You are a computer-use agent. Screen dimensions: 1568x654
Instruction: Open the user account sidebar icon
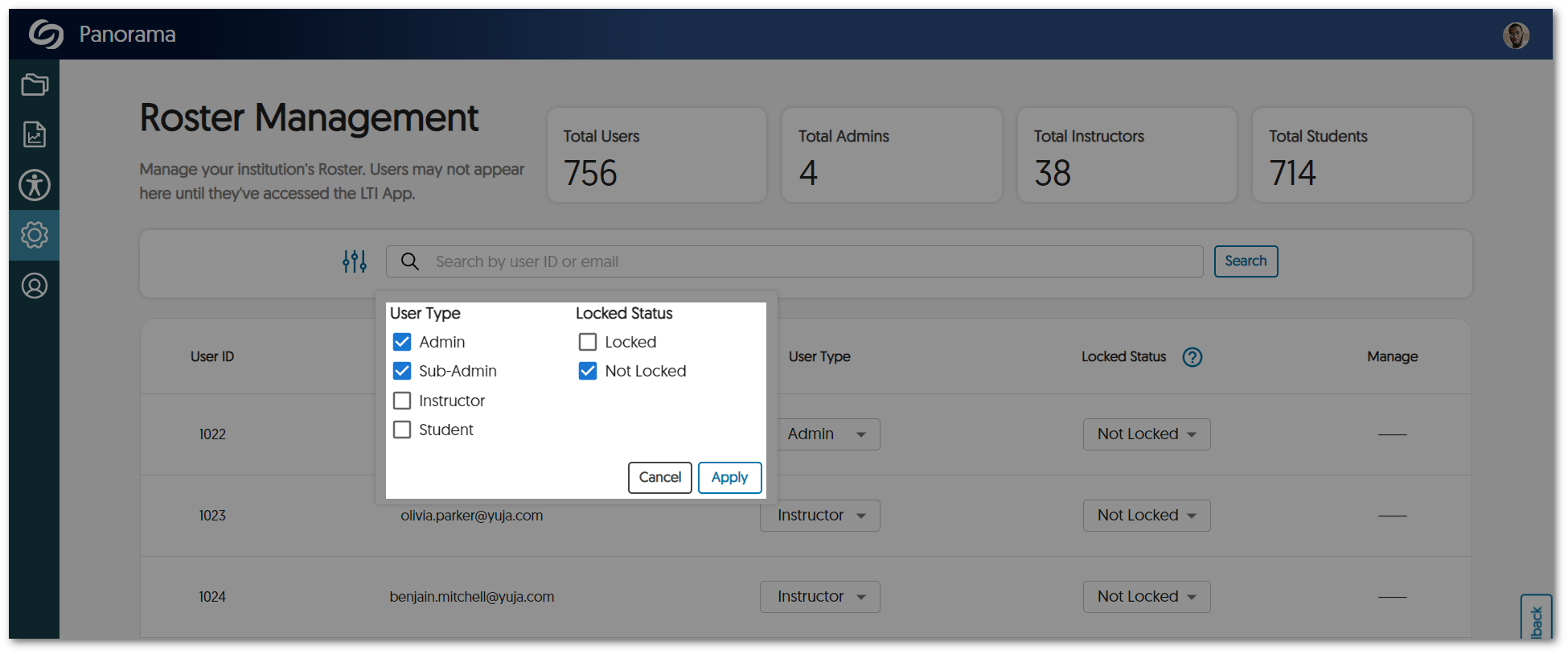35,286
